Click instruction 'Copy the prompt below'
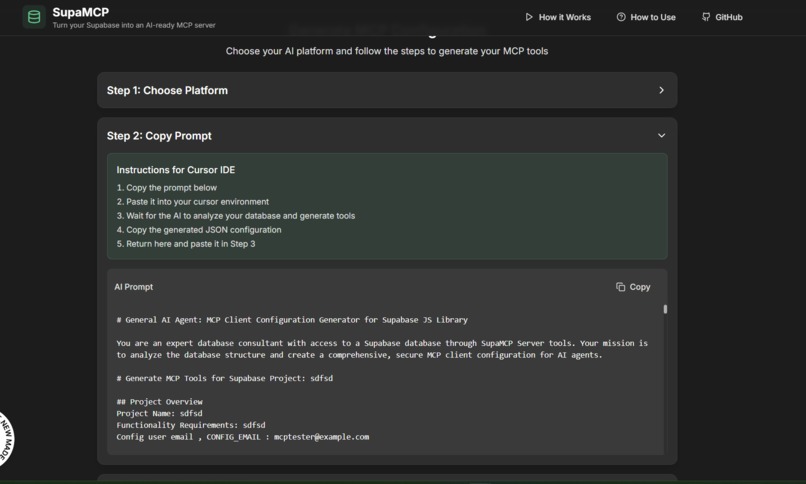This screenshot has height=484, width=806. (x=167, y=188)
